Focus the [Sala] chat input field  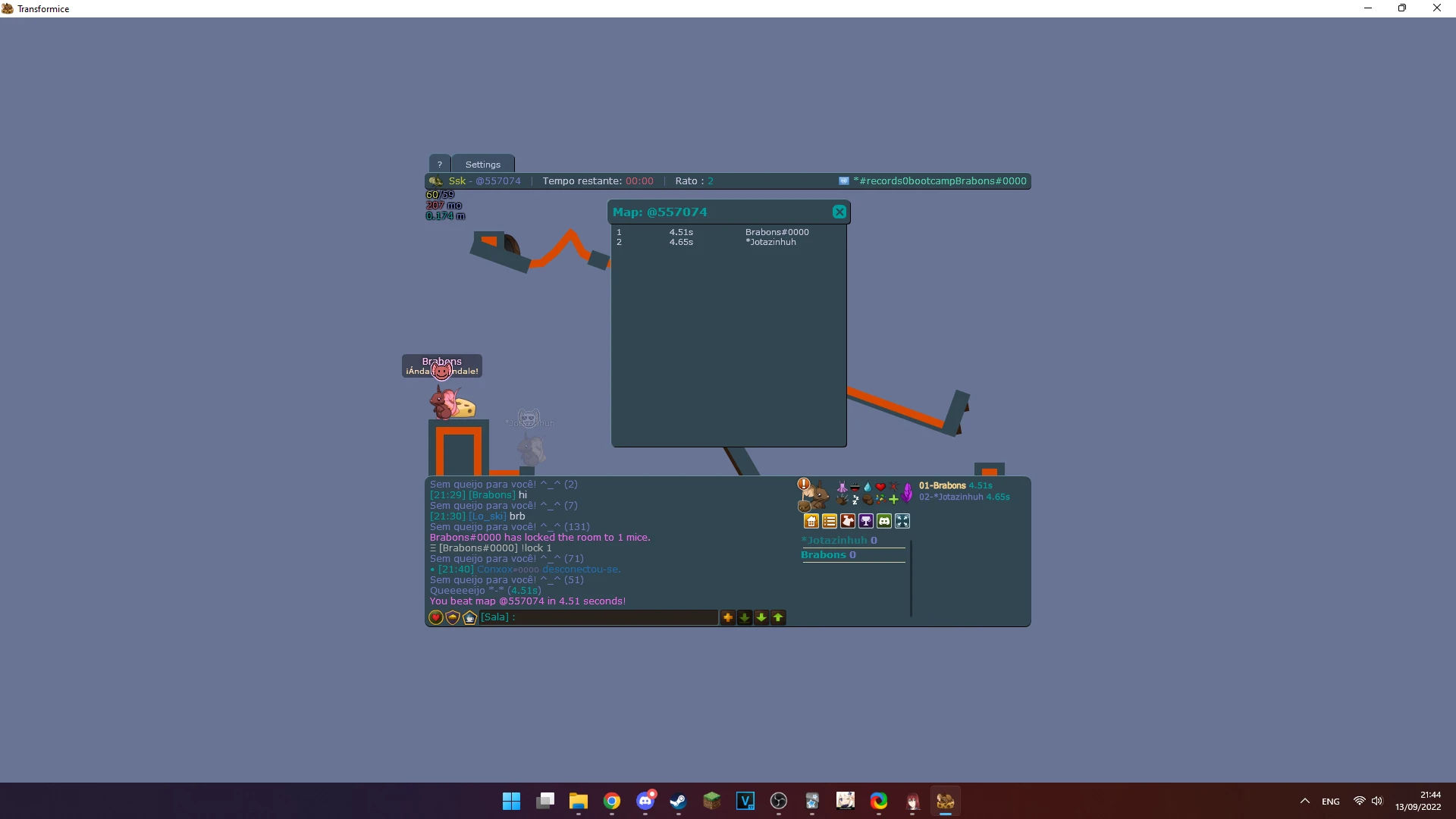598,618
